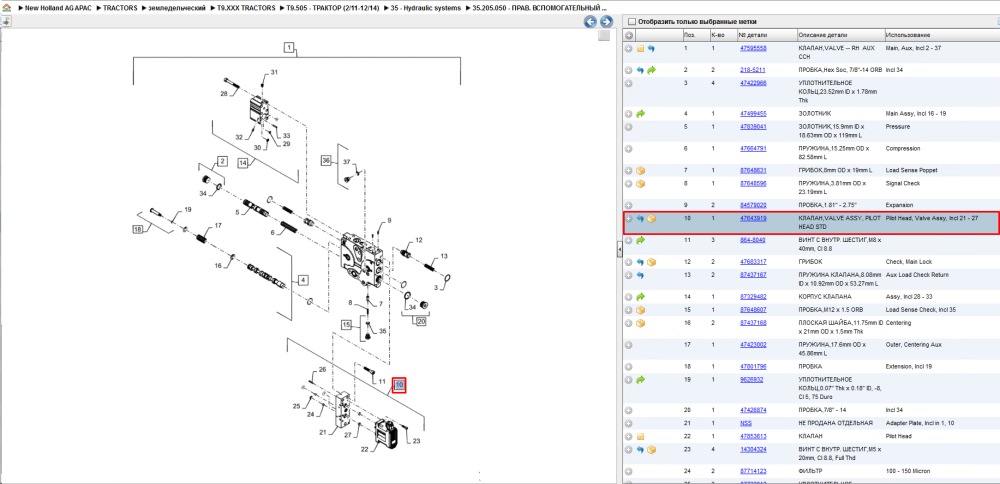Screen dimensions: 1000x484
Task: Click the blue arrow icon on row 23
Action: (x=640, y=450)
